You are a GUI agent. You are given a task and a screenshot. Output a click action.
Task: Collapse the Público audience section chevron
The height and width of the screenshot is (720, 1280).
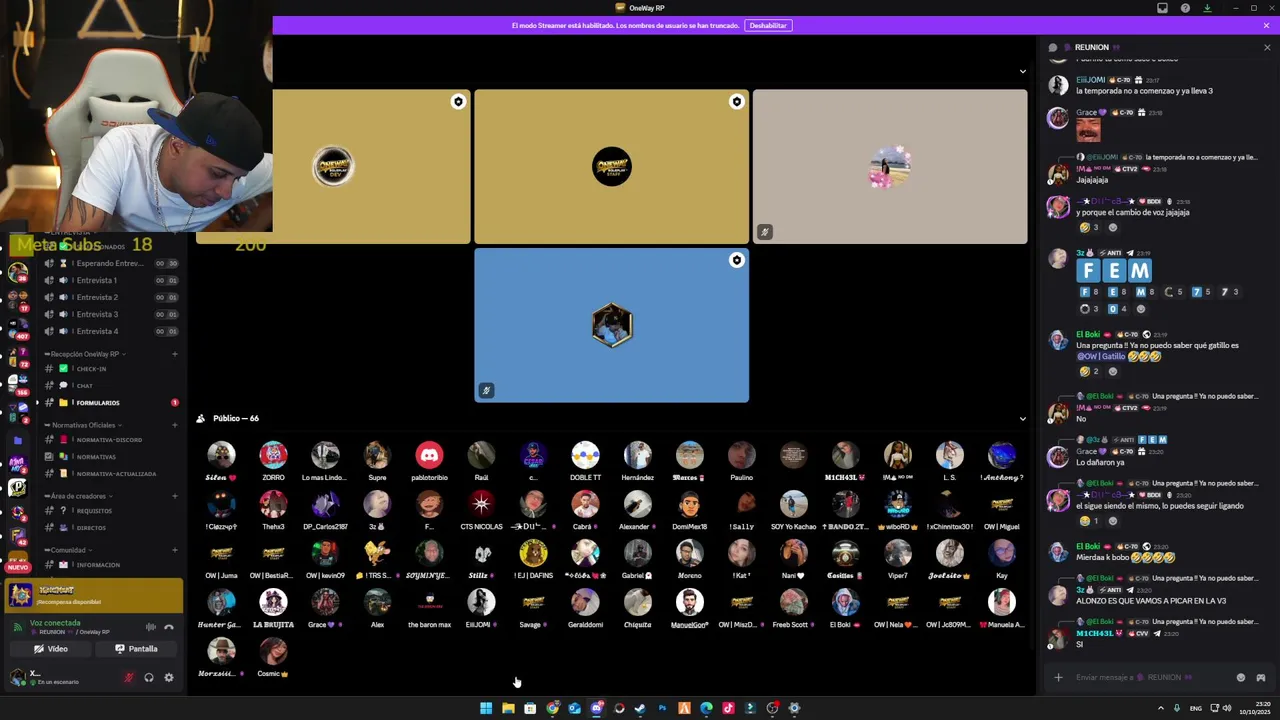pos(1022,419)
